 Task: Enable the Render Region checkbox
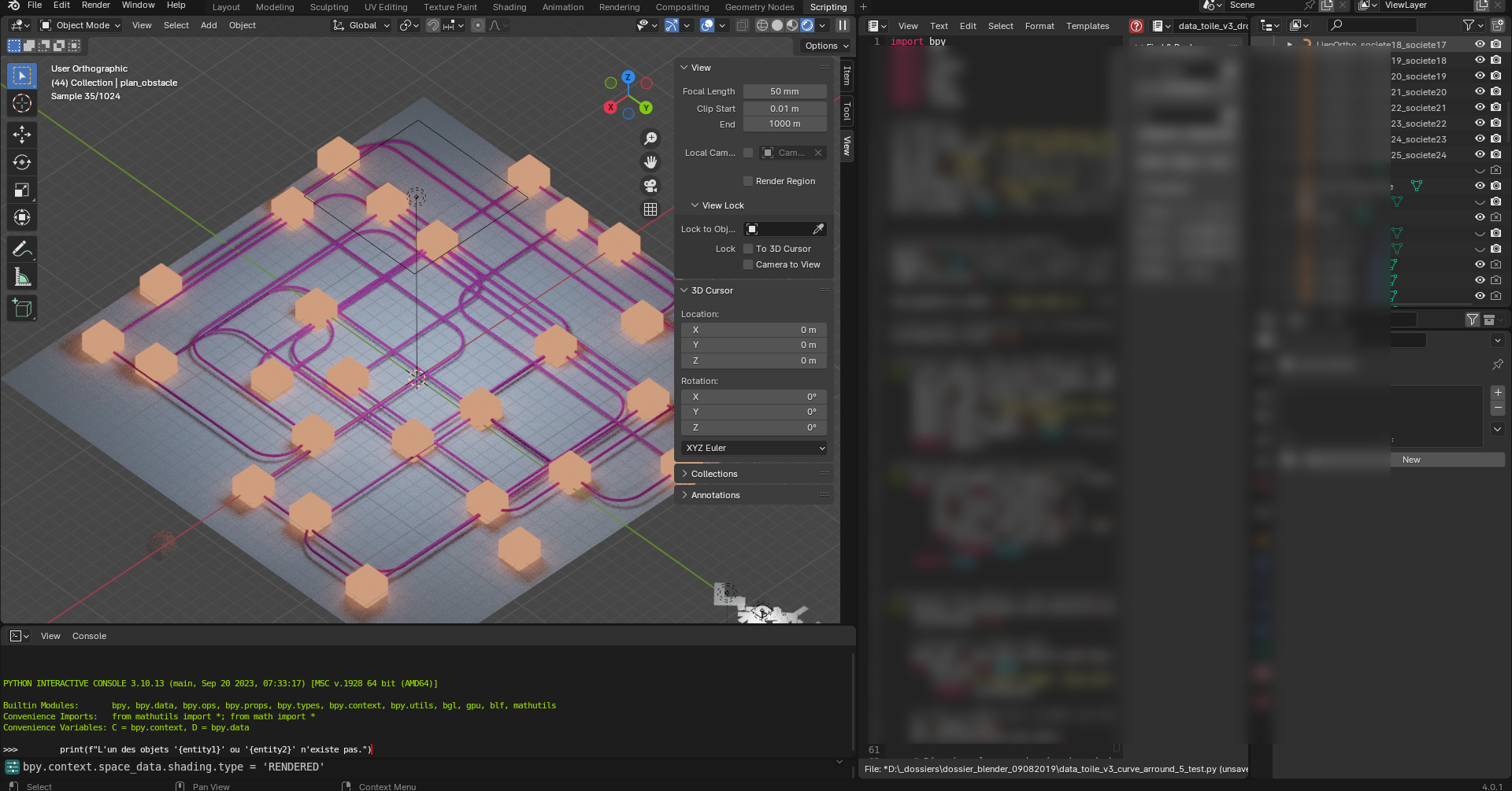coord(748,181)
